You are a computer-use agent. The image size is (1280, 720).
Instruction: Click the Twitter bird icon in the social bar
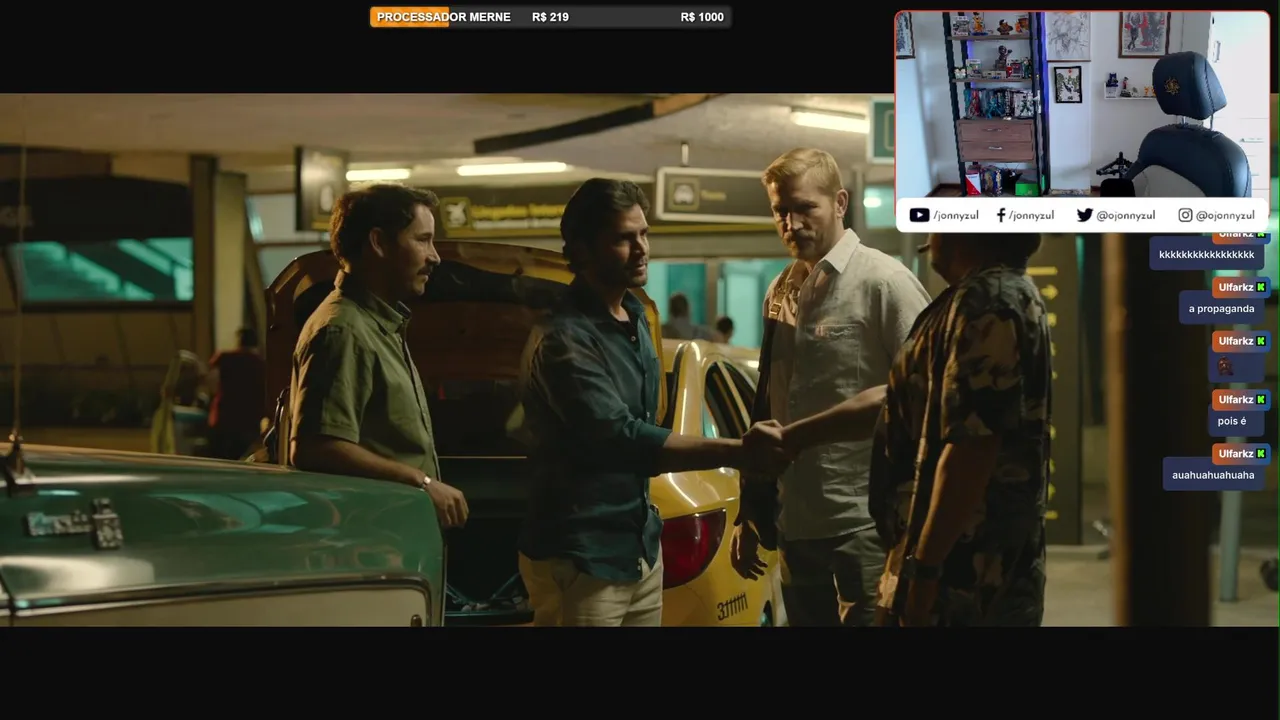coord(1084,215)
